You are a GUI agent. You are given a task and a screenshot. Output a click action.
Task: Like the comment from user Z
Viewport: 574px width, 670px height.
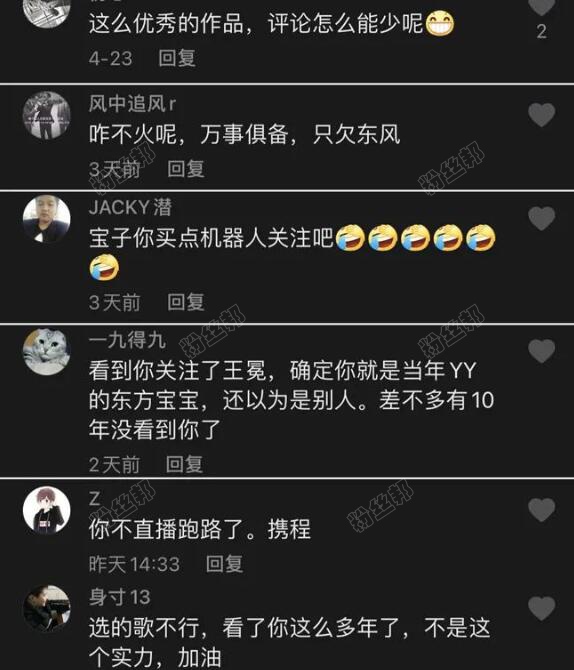[542, 509]
